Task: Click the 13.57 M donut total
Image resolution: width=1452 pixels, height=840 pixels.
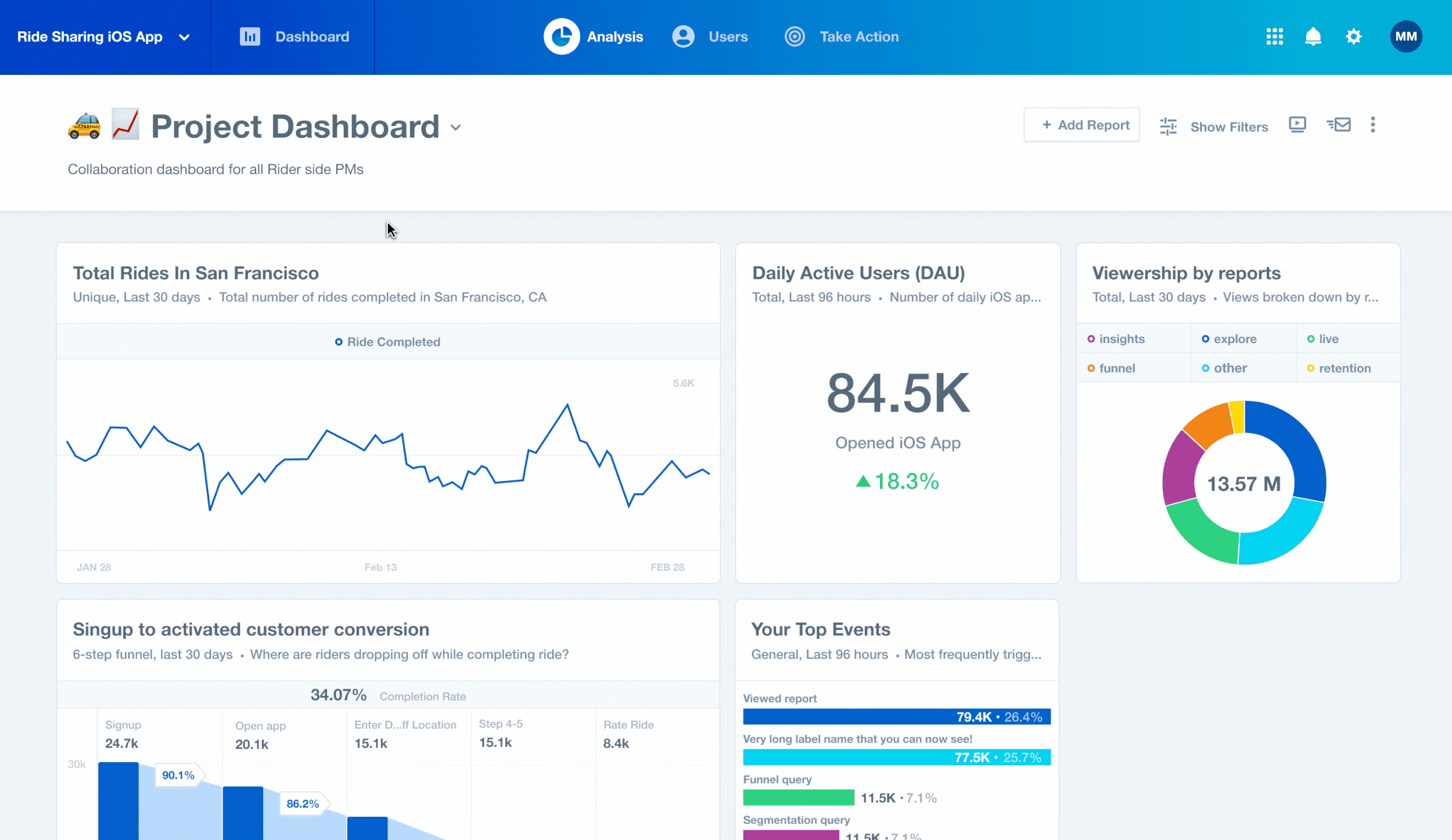Action: (1244, 484)
